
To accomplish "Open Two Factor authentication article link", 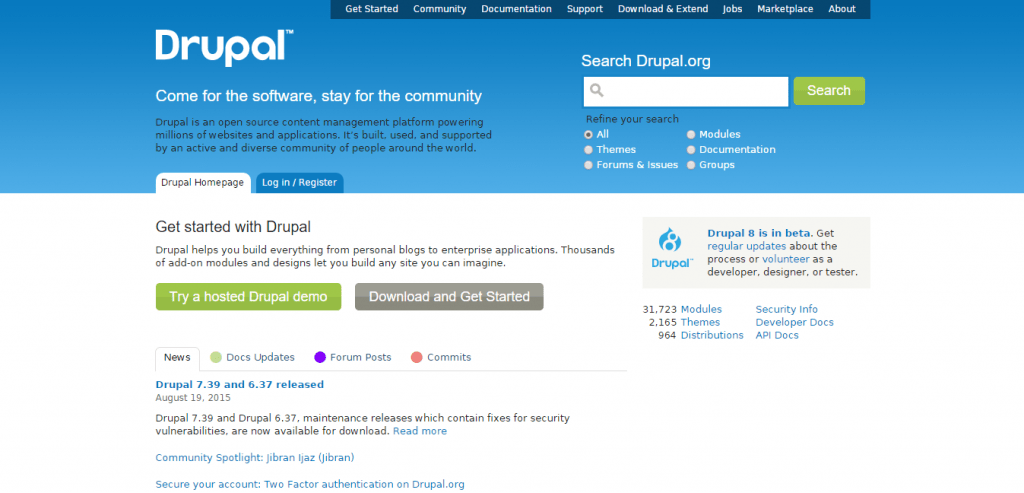I will pos(310,485).
